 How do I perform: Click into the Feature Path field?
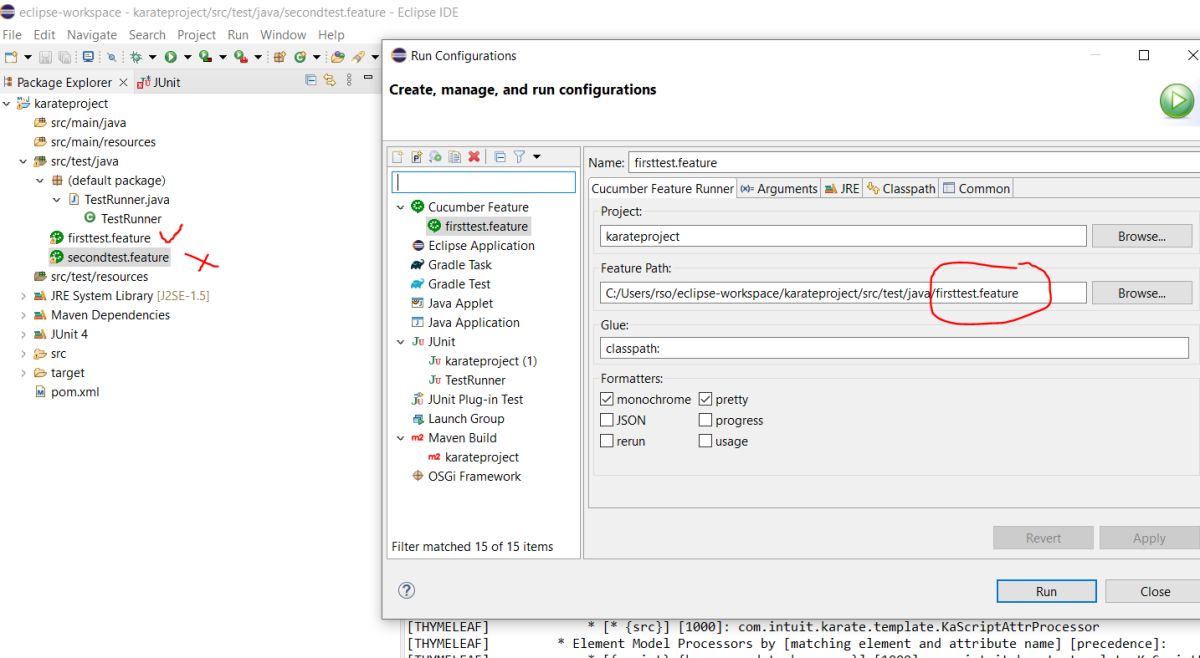point(843,293)
